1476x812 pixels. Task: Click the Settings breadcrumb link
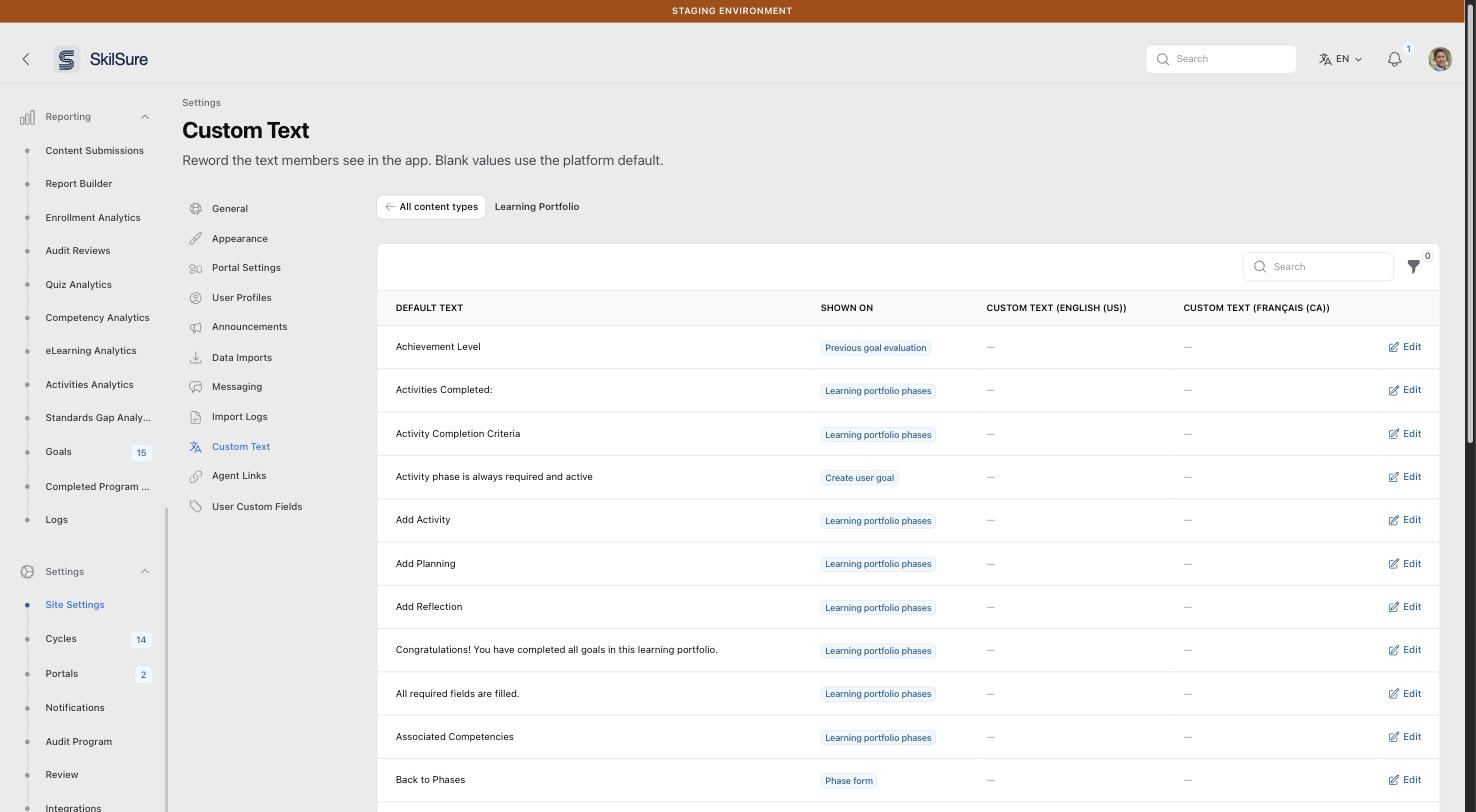pyautogui.click(x=201, y=103)
